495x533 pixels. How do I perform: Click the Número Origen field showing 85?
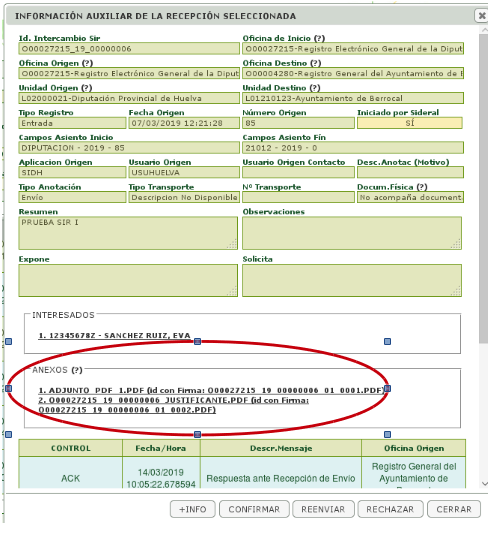298,123
